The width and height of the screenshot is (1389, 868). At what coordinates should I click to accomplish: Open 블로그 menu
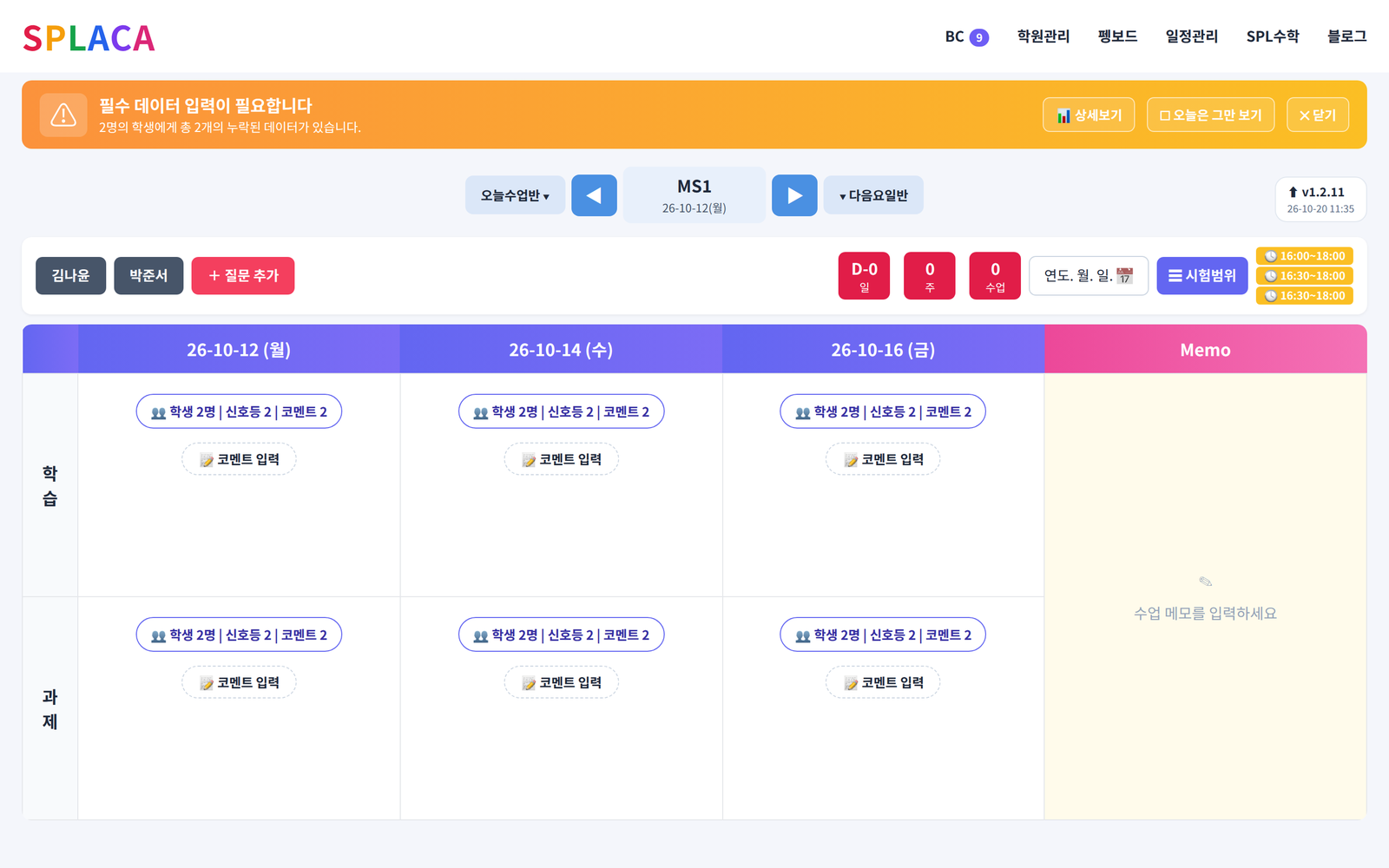click(1346, 36)
